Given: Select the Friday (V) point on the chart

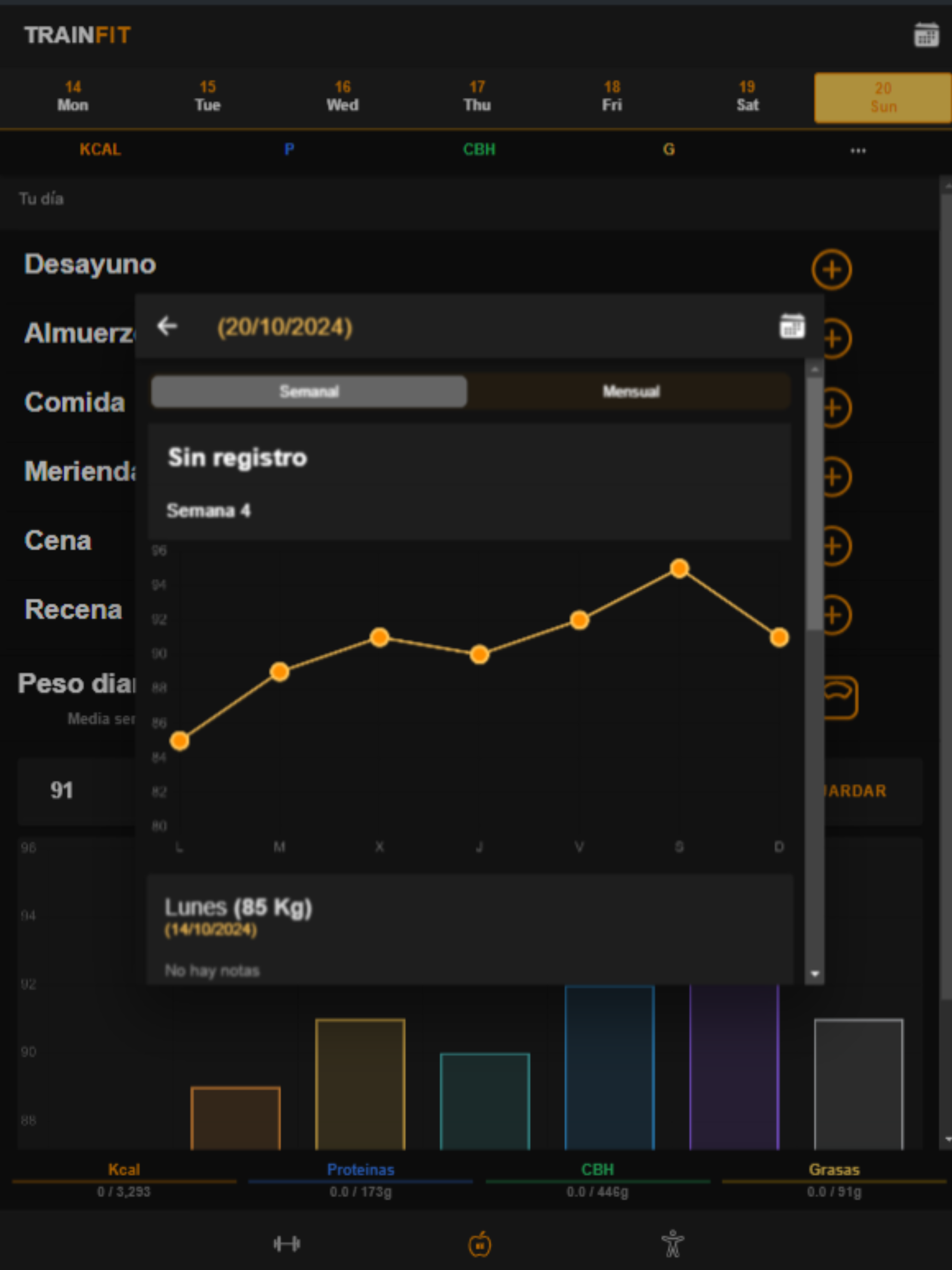Looking at the screenshot, I should click(x=580, y=620).
